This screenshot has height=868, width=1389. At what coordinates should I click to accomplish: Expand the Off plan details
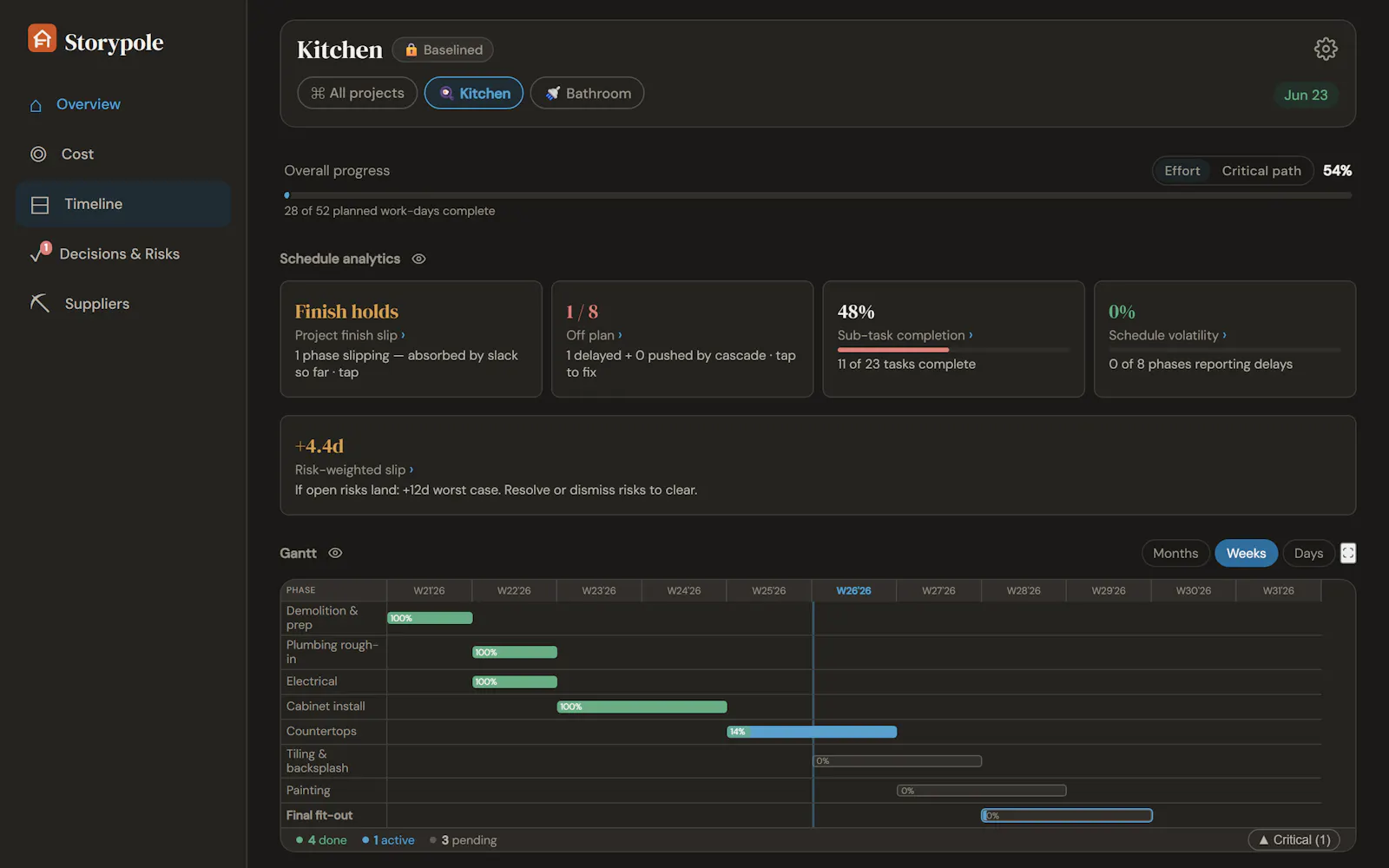tap(594, 335)
